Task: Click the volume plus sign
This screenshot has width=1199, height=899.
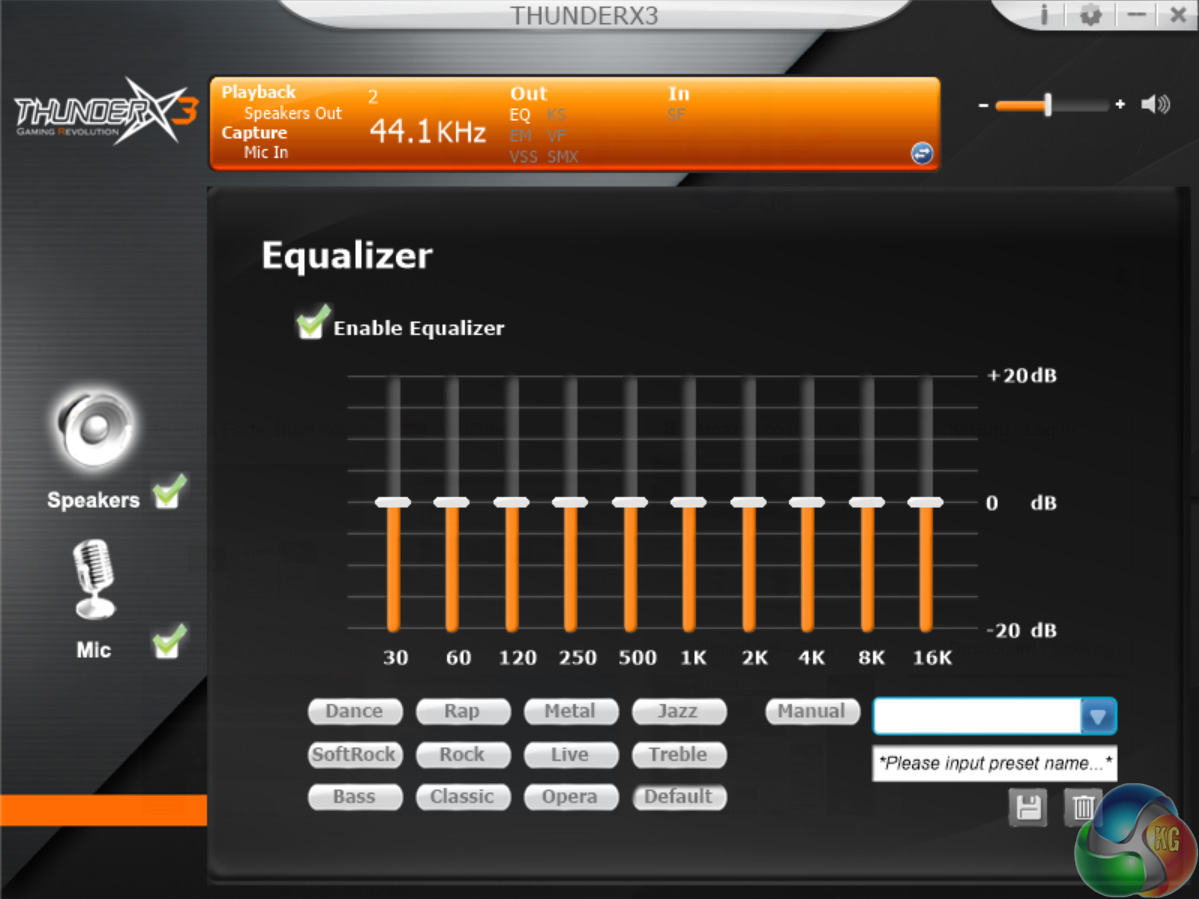Action: tap(1119, 104)
